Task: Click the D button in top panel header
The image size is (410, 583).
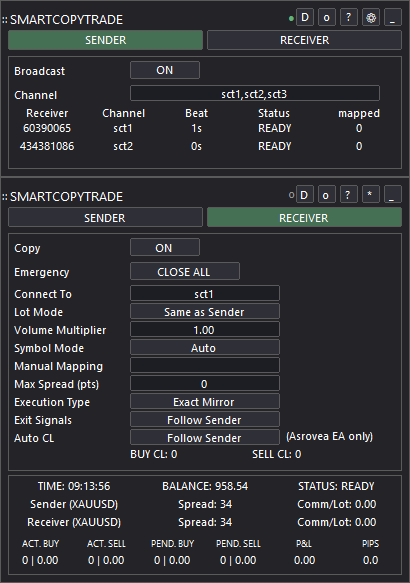Action: pyautogui.click(x=305, y=17)
